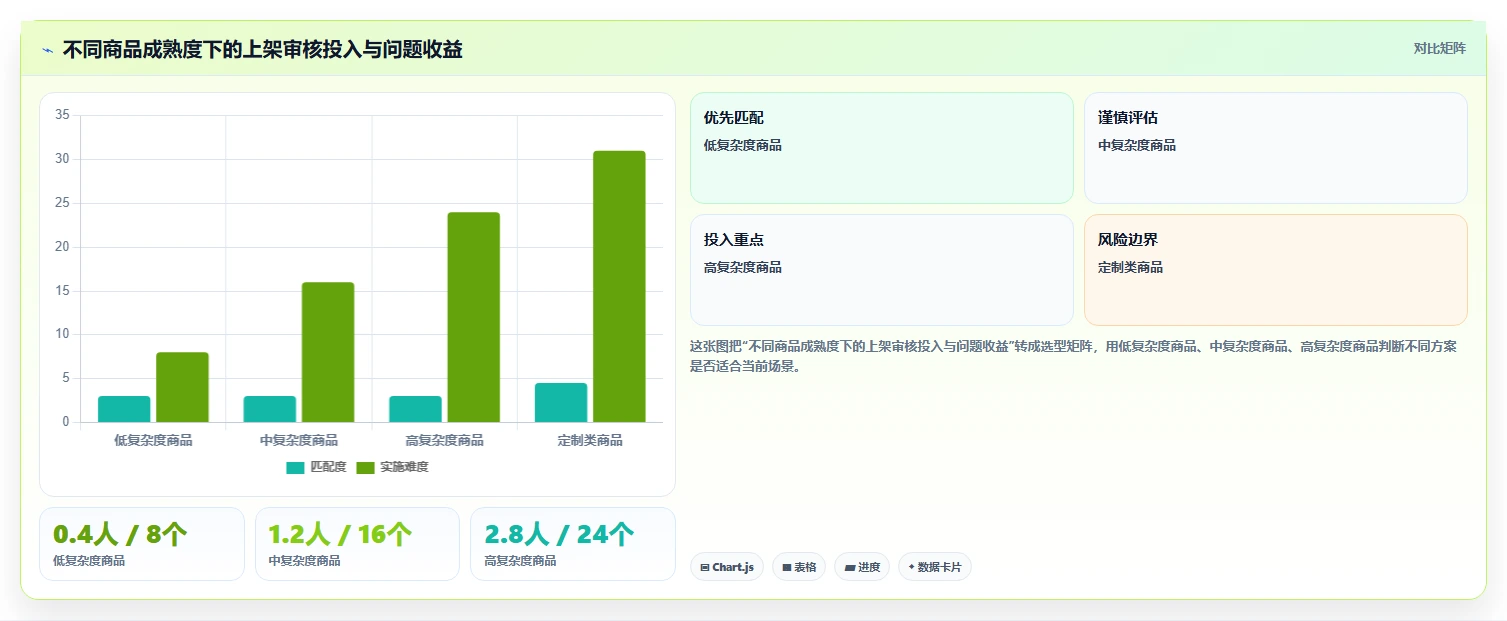1507x621 pixels.
Task: Click 定制类商品 text in 风险边界 card
Action: point(1130,267)
